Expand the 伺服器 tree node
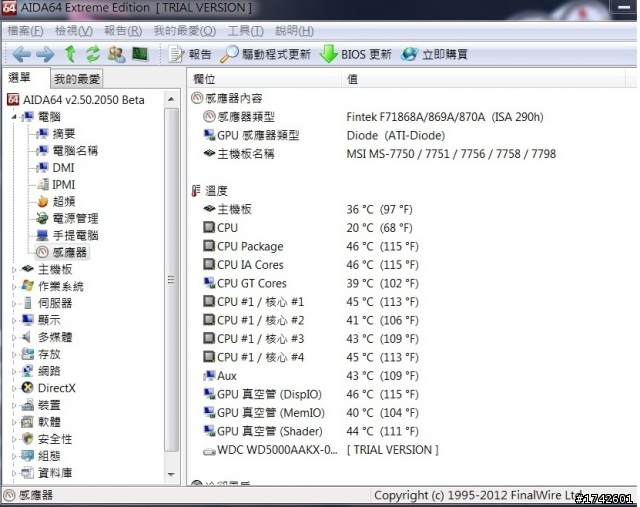Viewport: 640px width, 507px height. [x=14, y=303]
